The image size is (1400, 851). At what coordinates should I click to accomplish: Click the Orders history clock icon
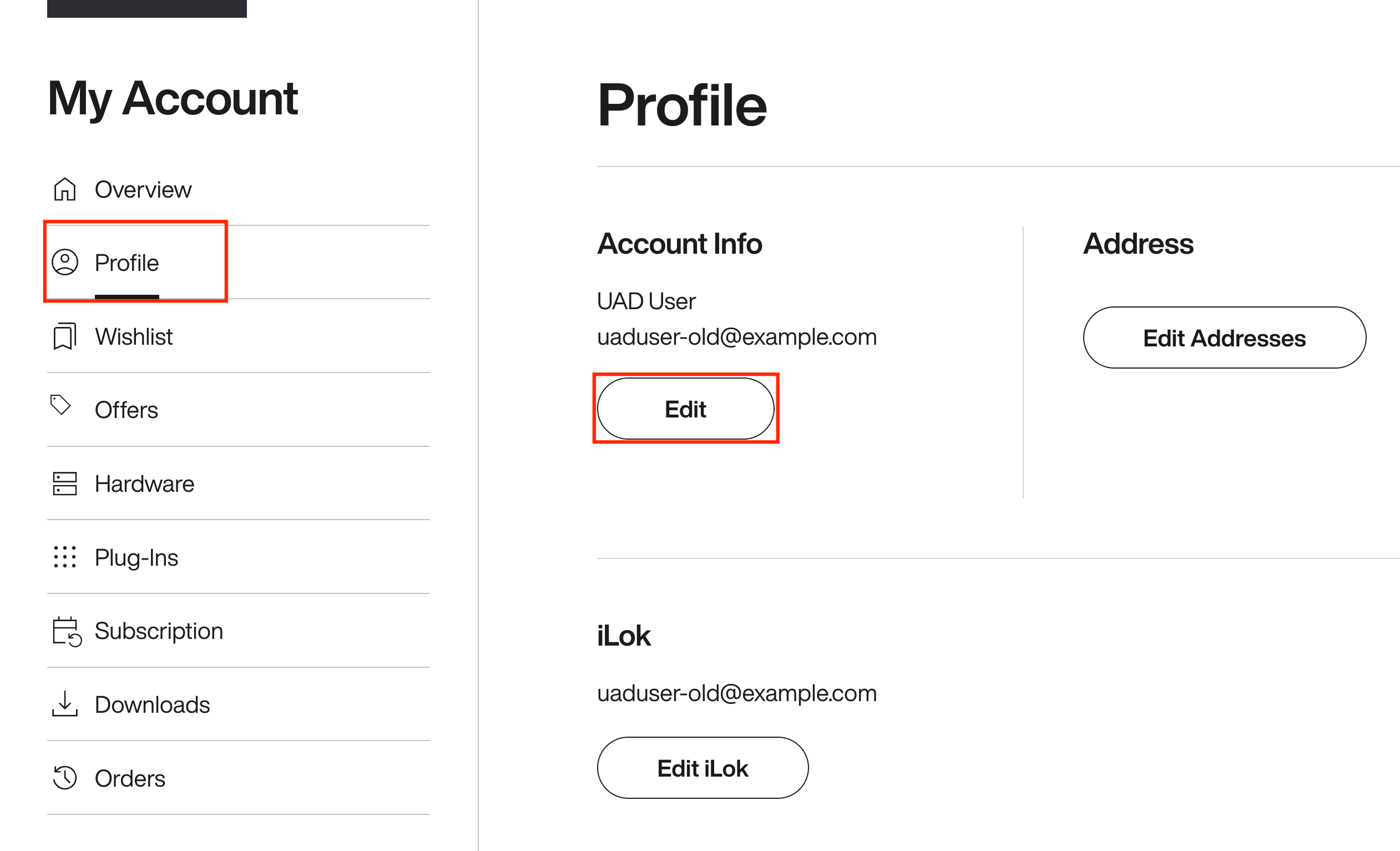point(65,778)
